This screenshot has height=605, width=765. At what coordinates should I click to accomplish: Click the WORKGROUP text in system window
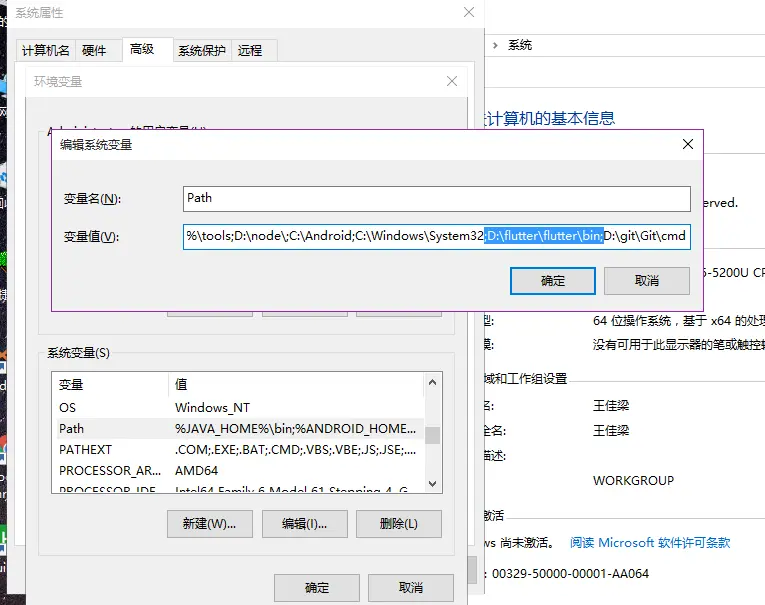coord(633,481)
